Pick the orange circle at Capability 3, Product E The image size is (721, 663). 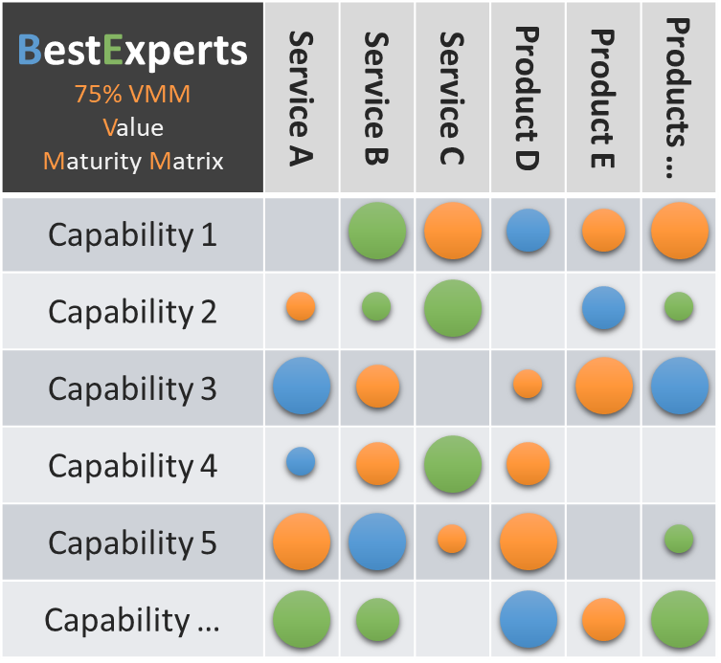(604, 386)
